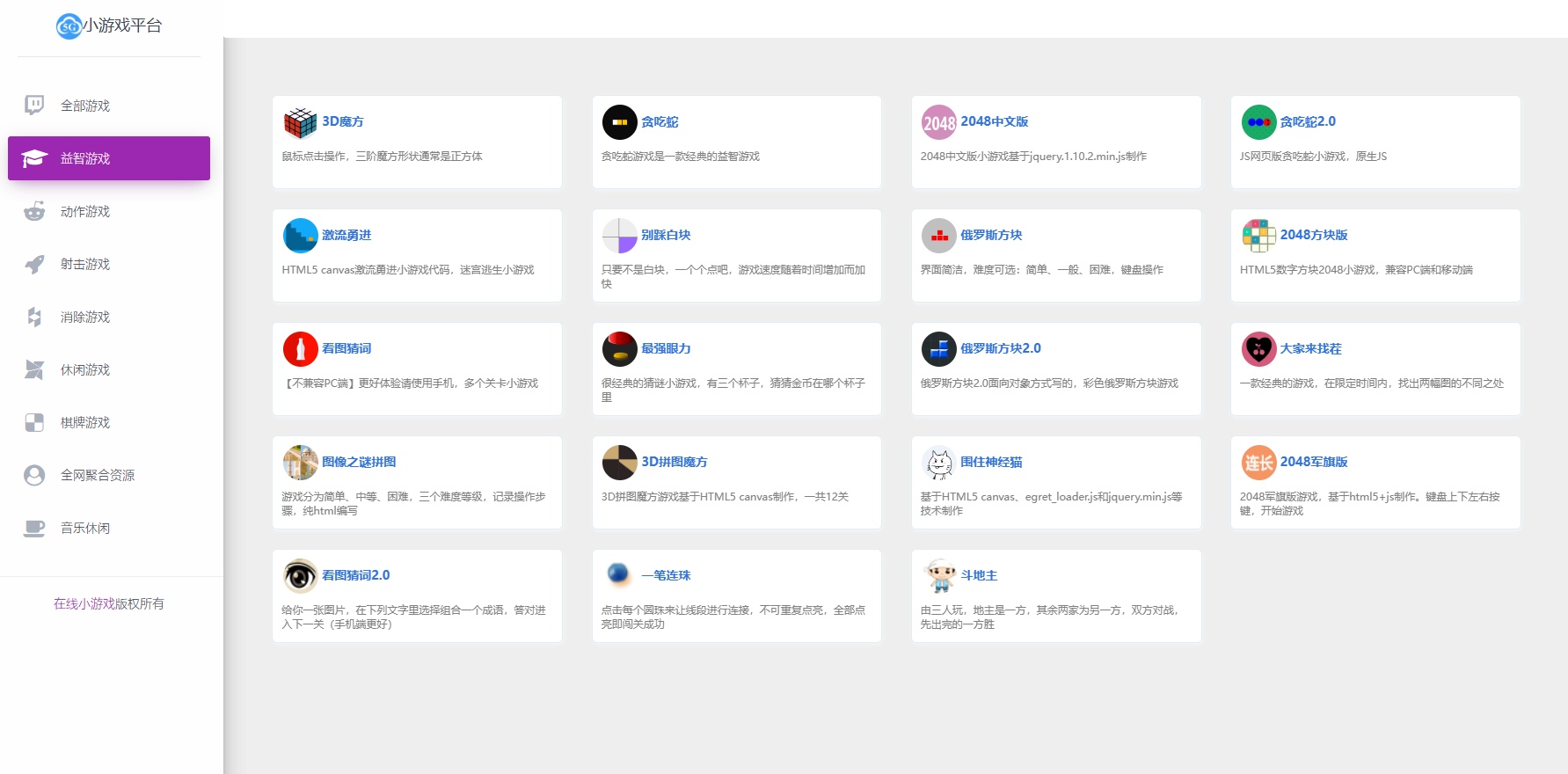Open the 全部游戏 menu item

(x=109, y=106)
